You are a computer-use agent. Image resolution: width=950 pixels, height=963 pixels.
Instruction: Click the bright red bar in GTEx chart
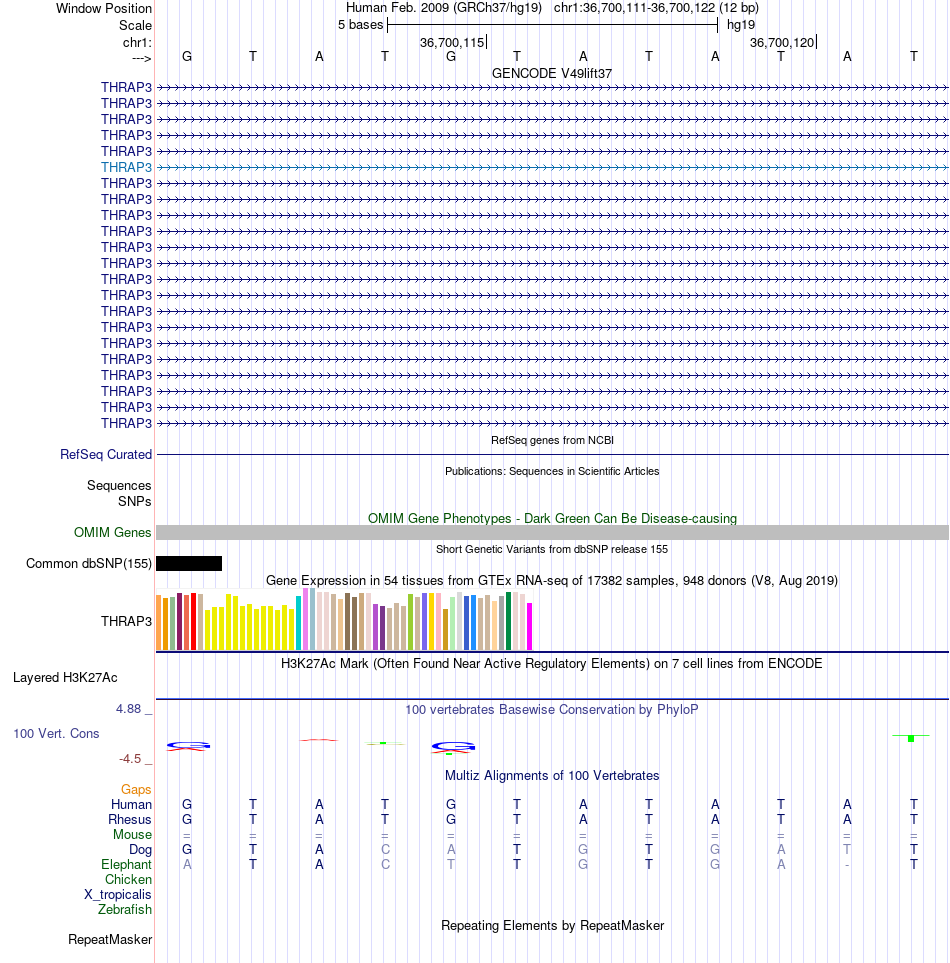click(x=193, y=622)
